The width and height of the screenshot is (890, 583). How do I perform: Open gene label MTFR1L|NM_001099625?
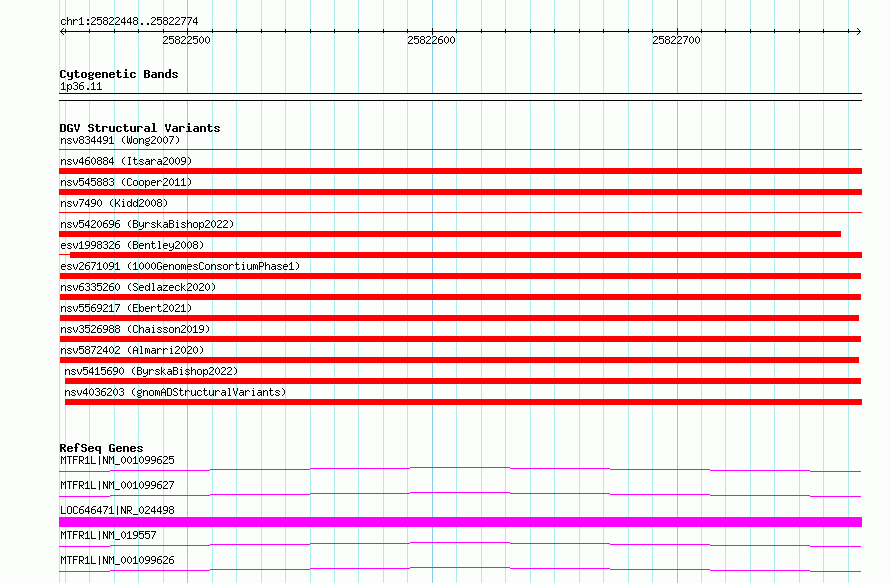[117, 460]
